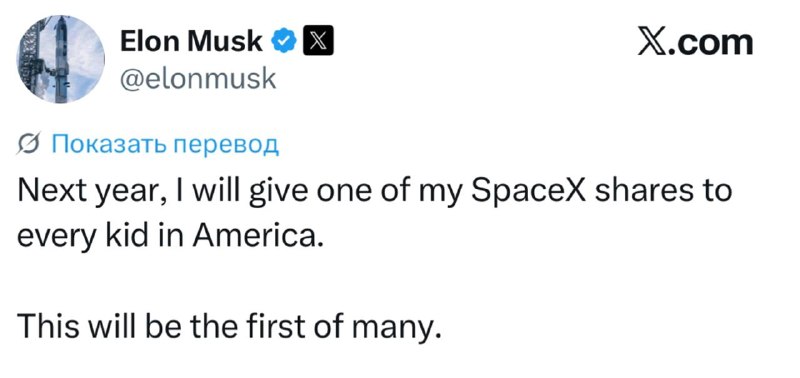Click the "Elon Musk" display name
The width and height of the screenshot is (800, 378).
click(191, 42)
